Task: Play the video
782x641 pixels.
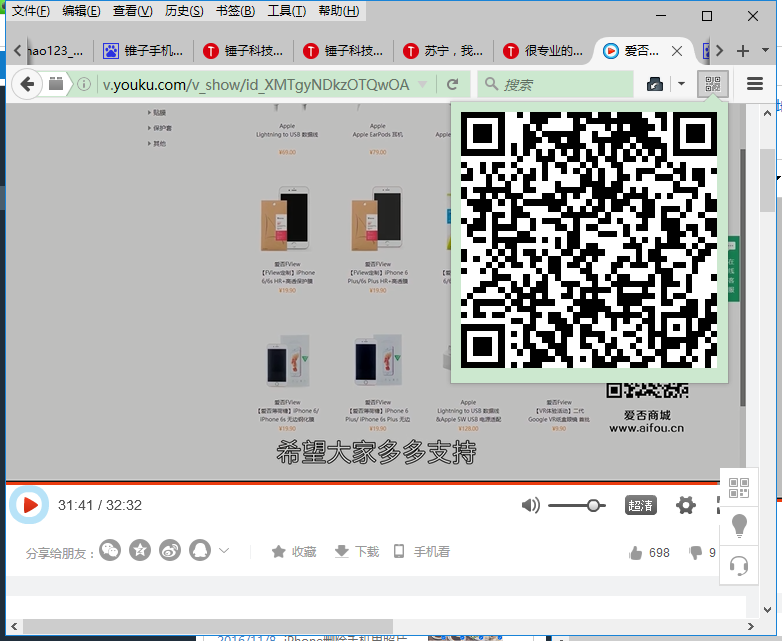Action: pyautogui.click(x=29, y=505)
